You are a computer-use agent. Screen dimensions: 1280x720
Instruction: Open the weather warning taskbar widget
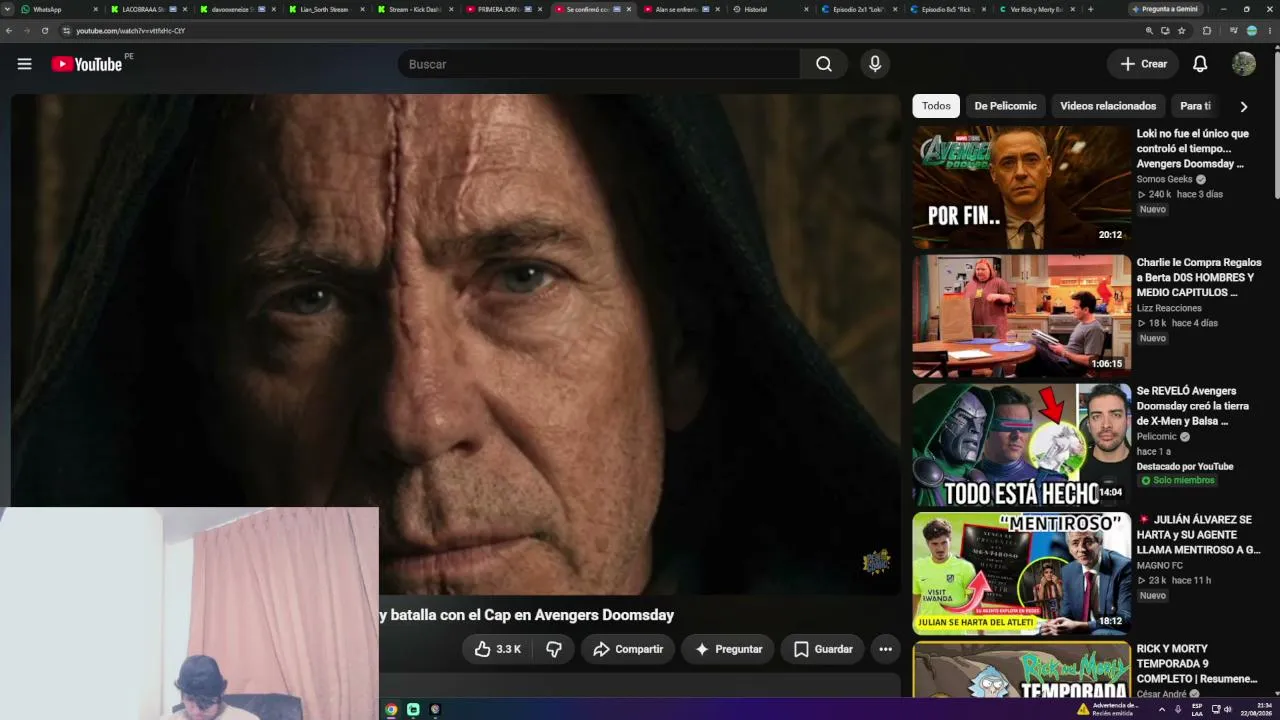(1109, 709)
